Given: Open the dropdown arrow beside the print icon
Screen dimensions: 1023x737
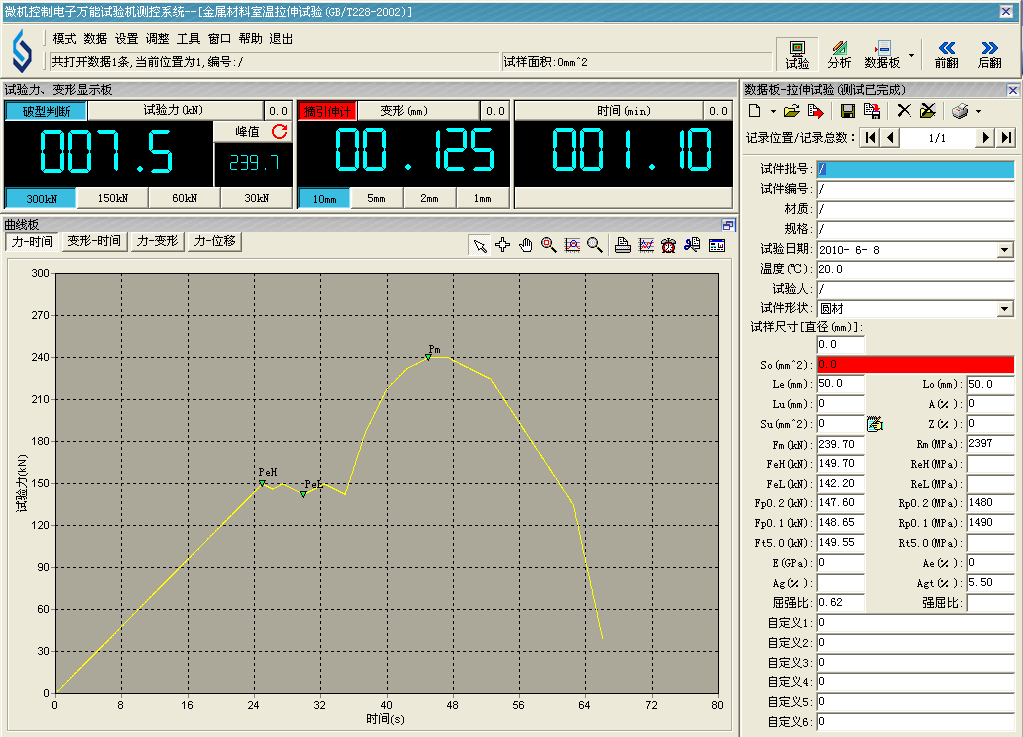Looking at the screenshot, I should click(x=978, y=111).
